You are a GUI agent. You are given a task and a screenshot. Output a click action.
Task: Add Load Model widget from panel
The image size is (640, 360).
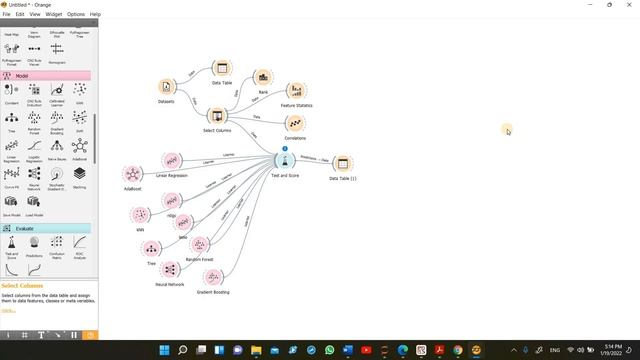(34, 206)
